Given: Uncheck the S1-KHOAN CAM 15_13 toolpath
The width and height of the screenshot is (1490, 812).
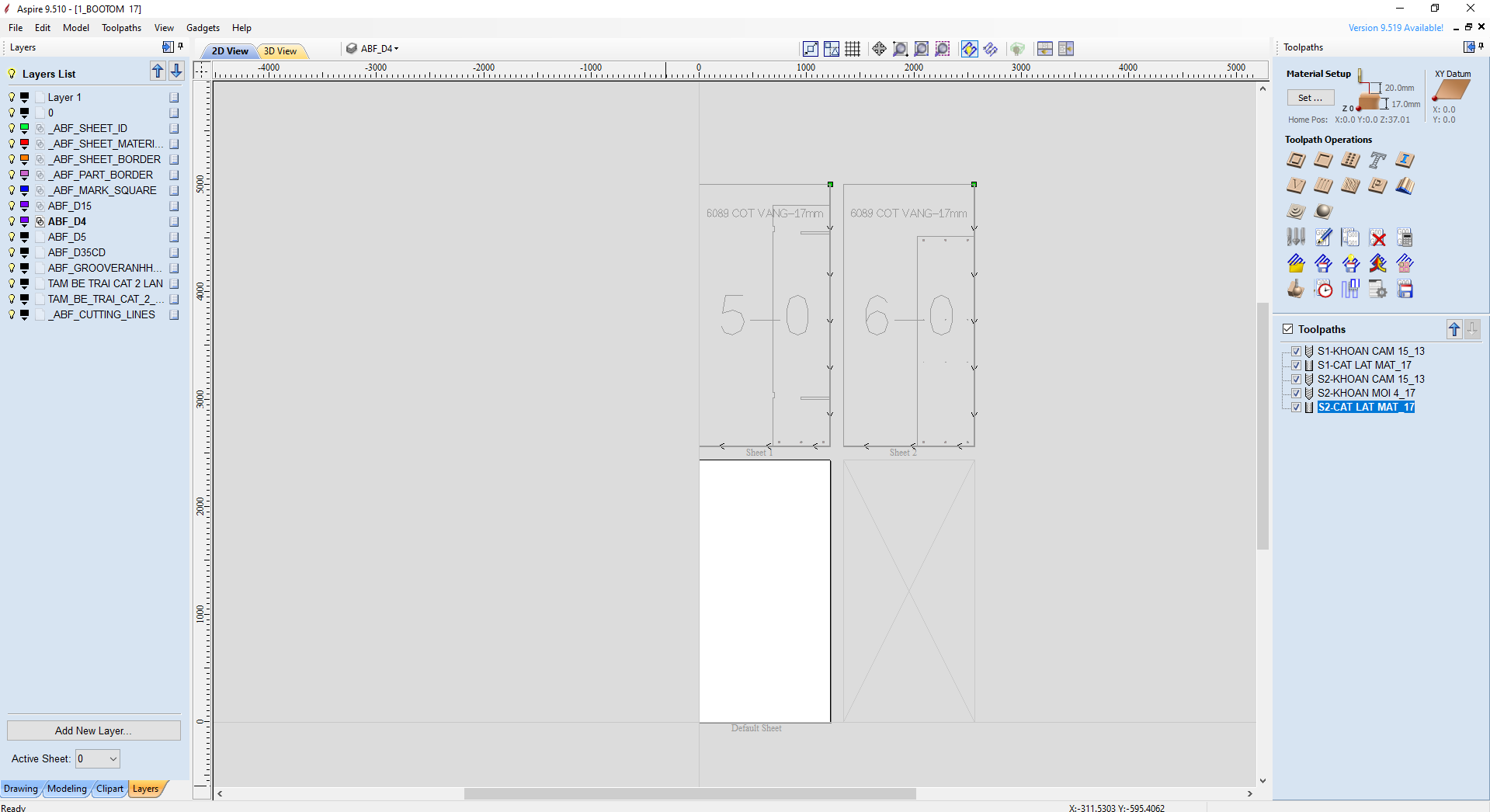Looking at the screenshot, I should pyautogui.click(x=1296, y=352).
